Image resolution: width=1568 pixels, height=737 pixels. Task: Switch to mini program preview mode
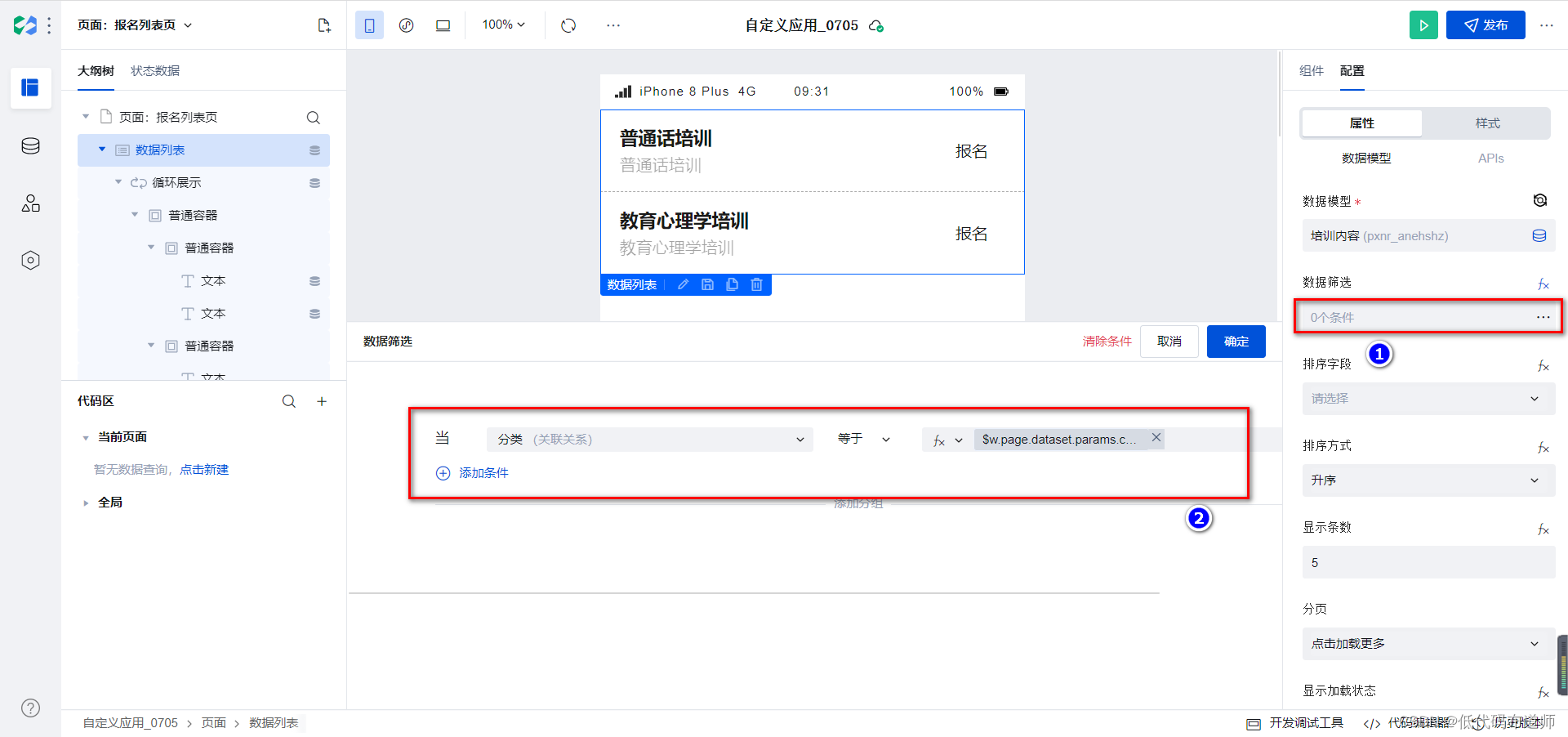coord(406,25)
